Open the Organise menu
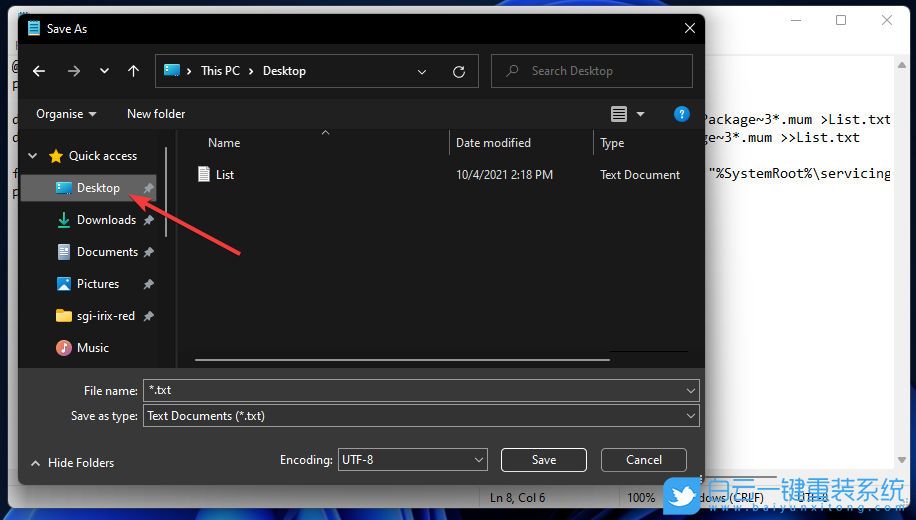The height and width of the screenshot is (520, 916). click(66, 114)
